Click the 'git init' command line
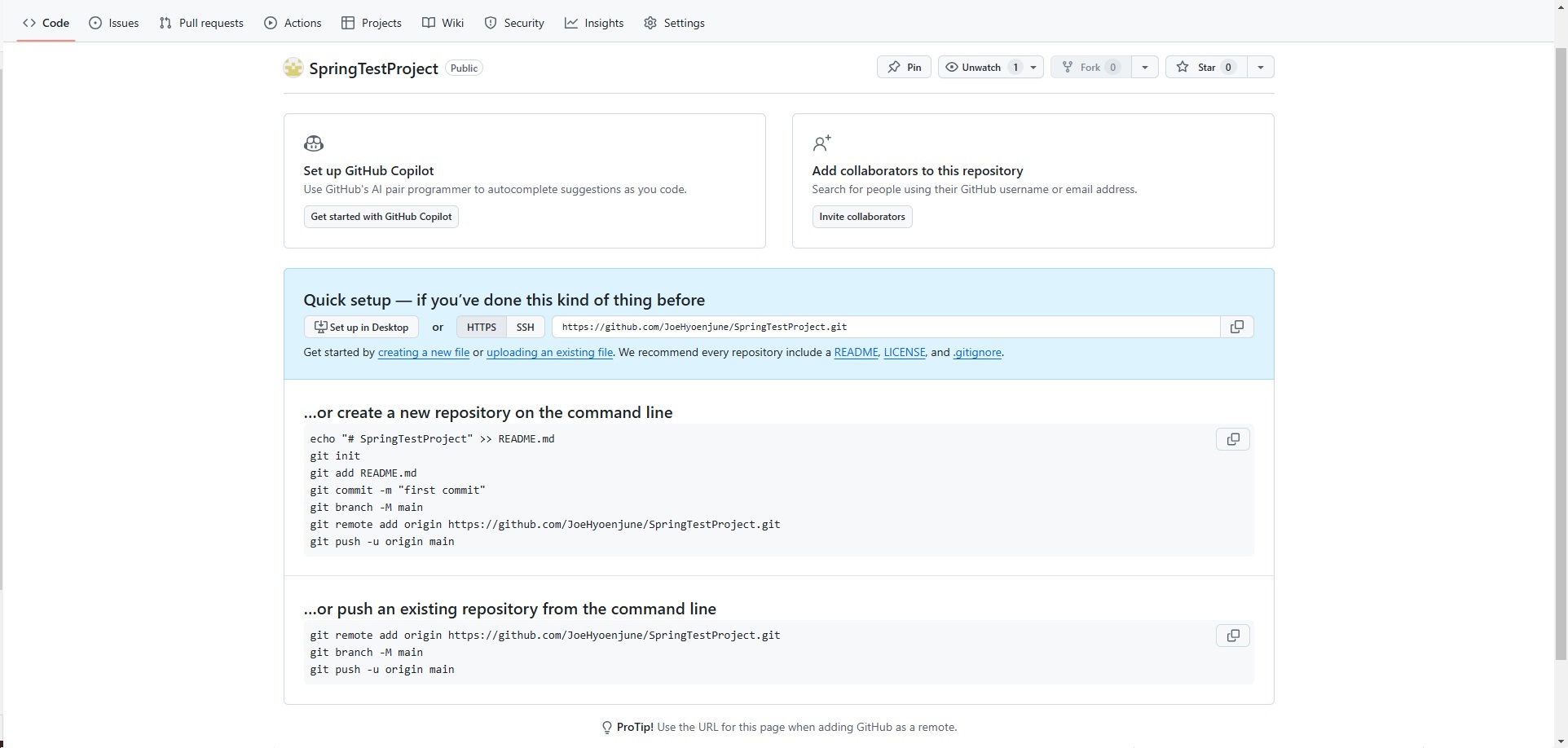This screenshot has width=1568, height=748. 335,455
